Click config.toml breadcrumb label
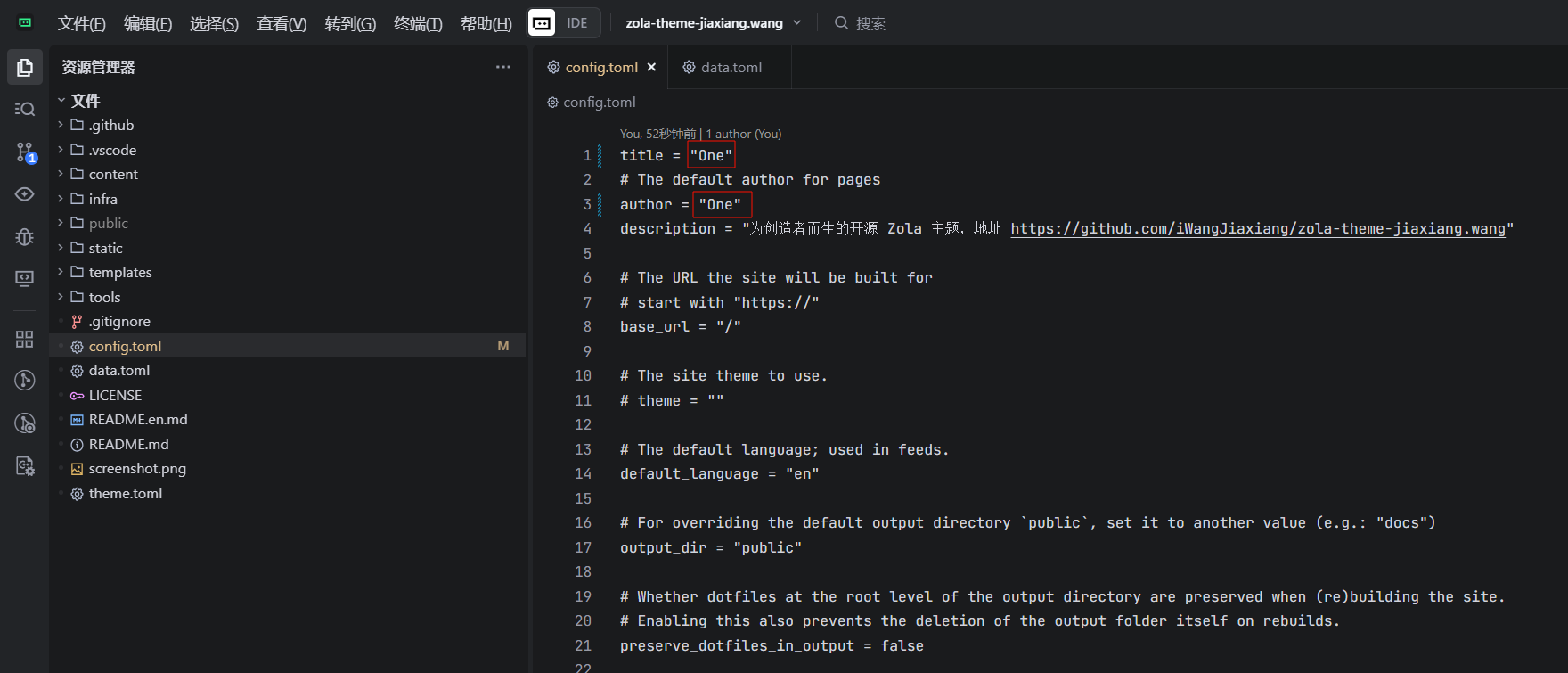 pyautogui.click(x=600, y=103)
